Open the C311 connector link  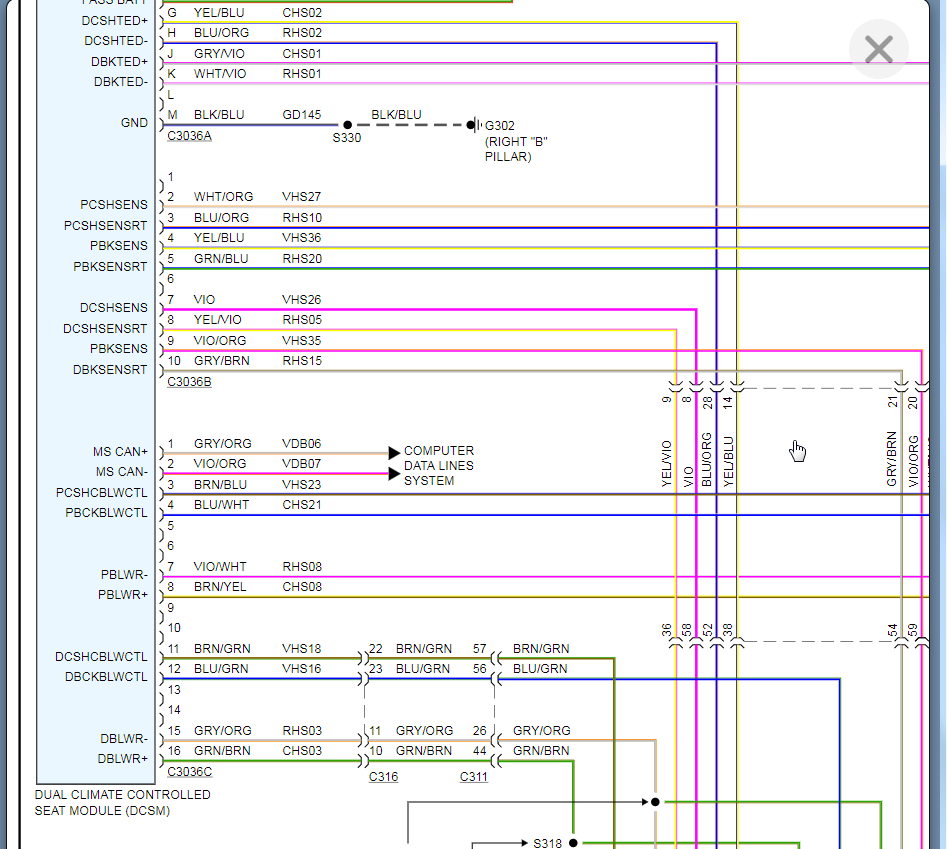474,777
